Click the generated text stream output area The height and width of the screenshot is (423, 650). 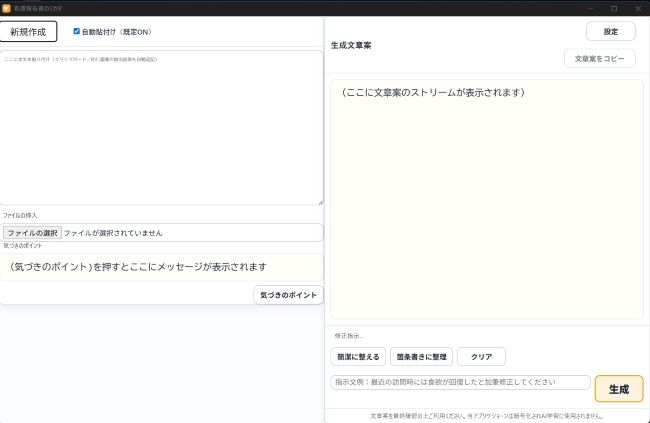tap(487, 199)
